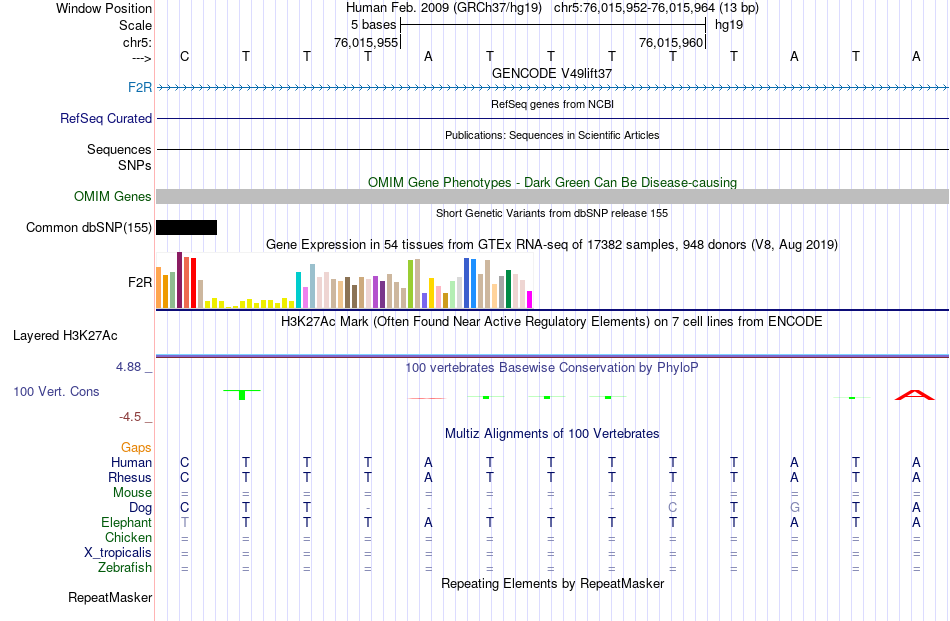Click "100 vertebrates Basewise Conservation by PhyloP" title
950x621 pixels.
(x=552, y=367)
